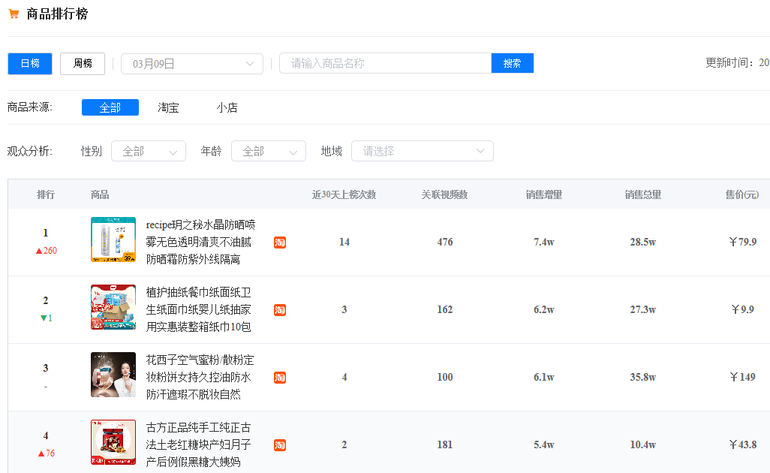Open the 古方 brown sugar thumbnail
The width and height of the screenshot is (770, 473).
pos(113,442)
